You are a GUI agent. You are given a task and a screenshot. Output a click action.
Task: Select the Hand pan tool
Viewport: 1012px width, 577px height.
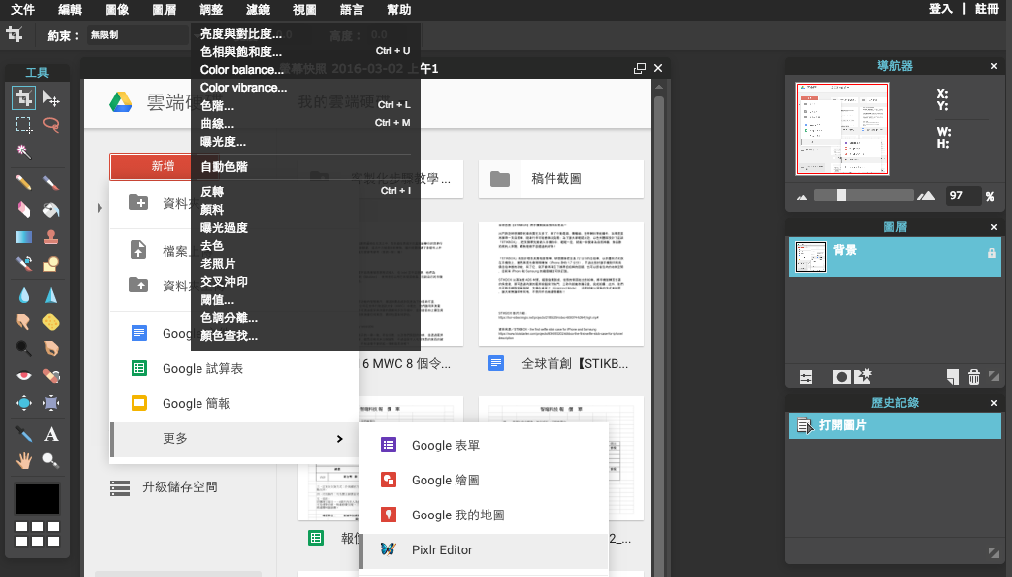[24, 460]
